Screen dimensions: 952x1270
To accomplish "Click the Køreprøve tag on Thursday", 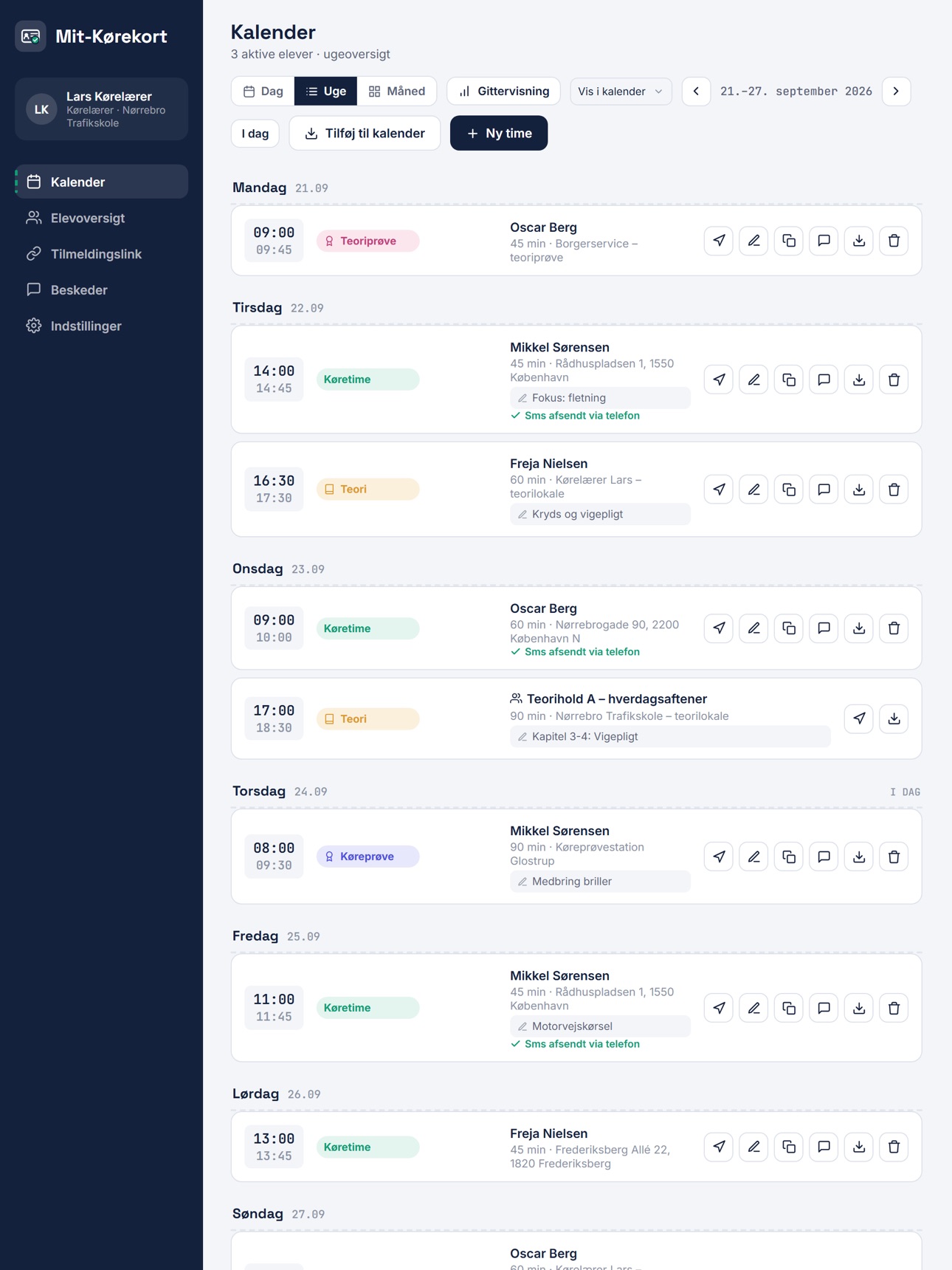I will click(x=368, y=857).
